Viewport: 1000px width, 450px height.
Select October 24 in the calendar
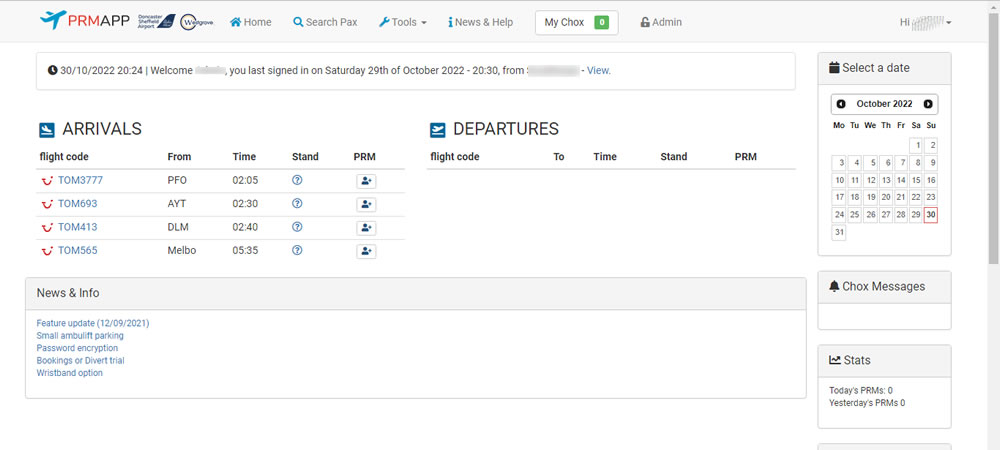click(x=839, y=215)
